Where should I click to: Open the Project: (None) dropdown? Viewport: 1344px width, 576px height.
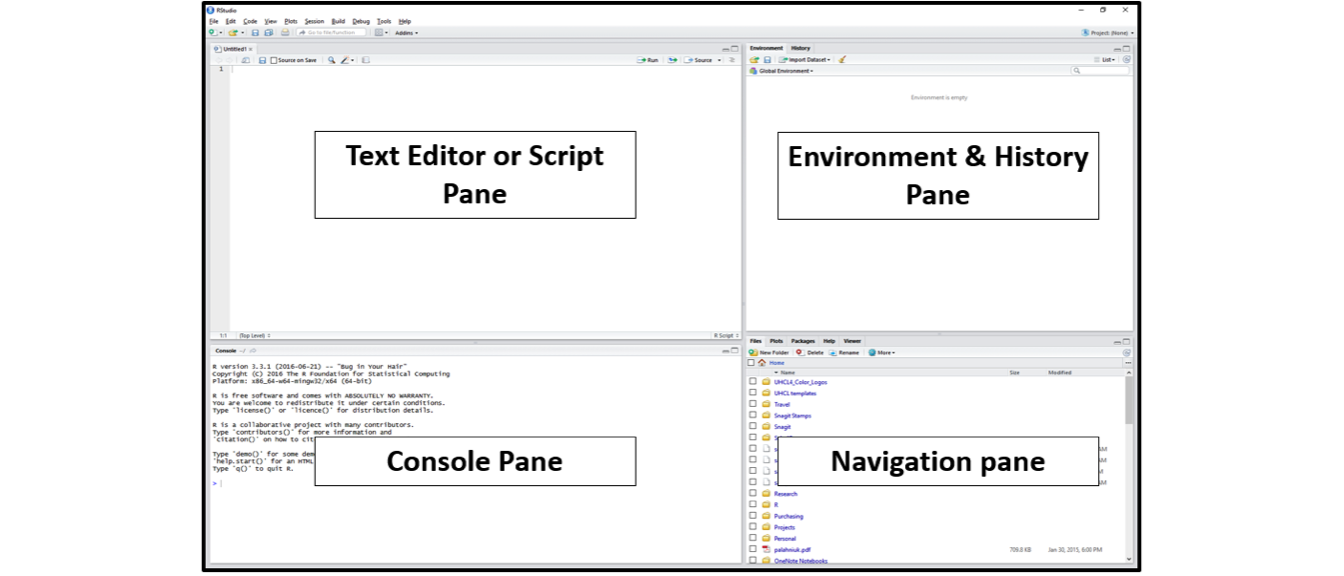coord(1108,33)
